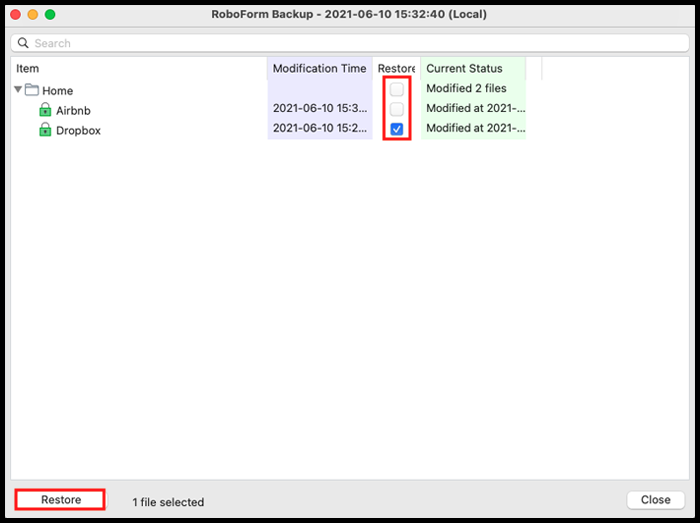Sort by Modification Time column header
Screen dimensions: 700x523
point(320,68)
